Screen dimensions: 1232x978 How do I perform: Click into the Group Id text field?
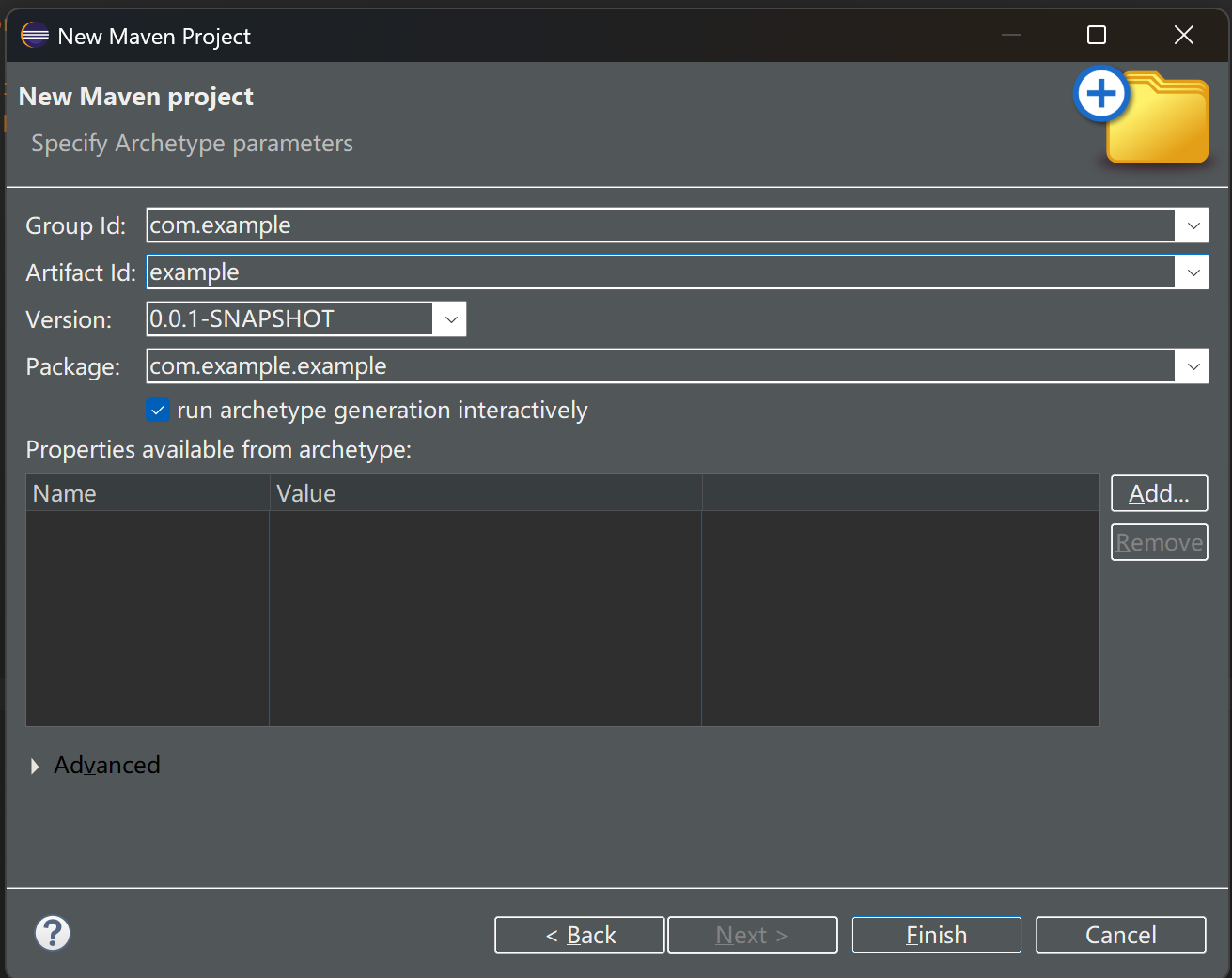658,225
